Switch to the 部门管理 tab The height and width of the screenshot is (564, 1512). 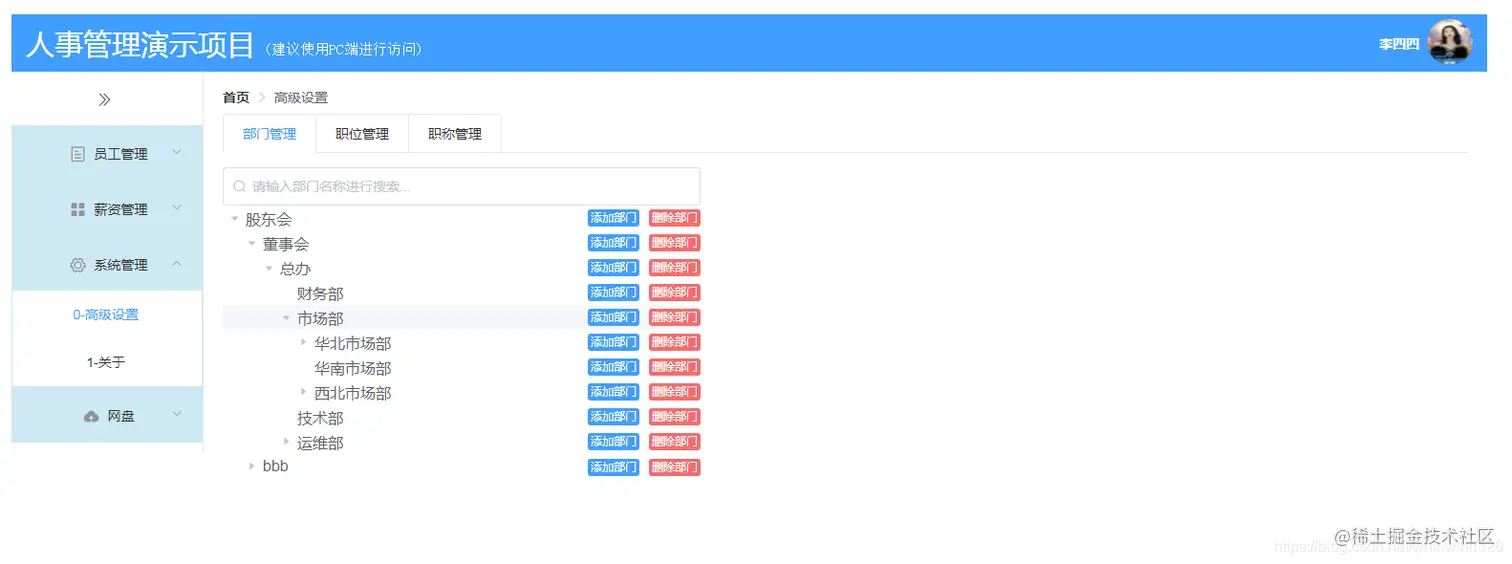[270, 134]
